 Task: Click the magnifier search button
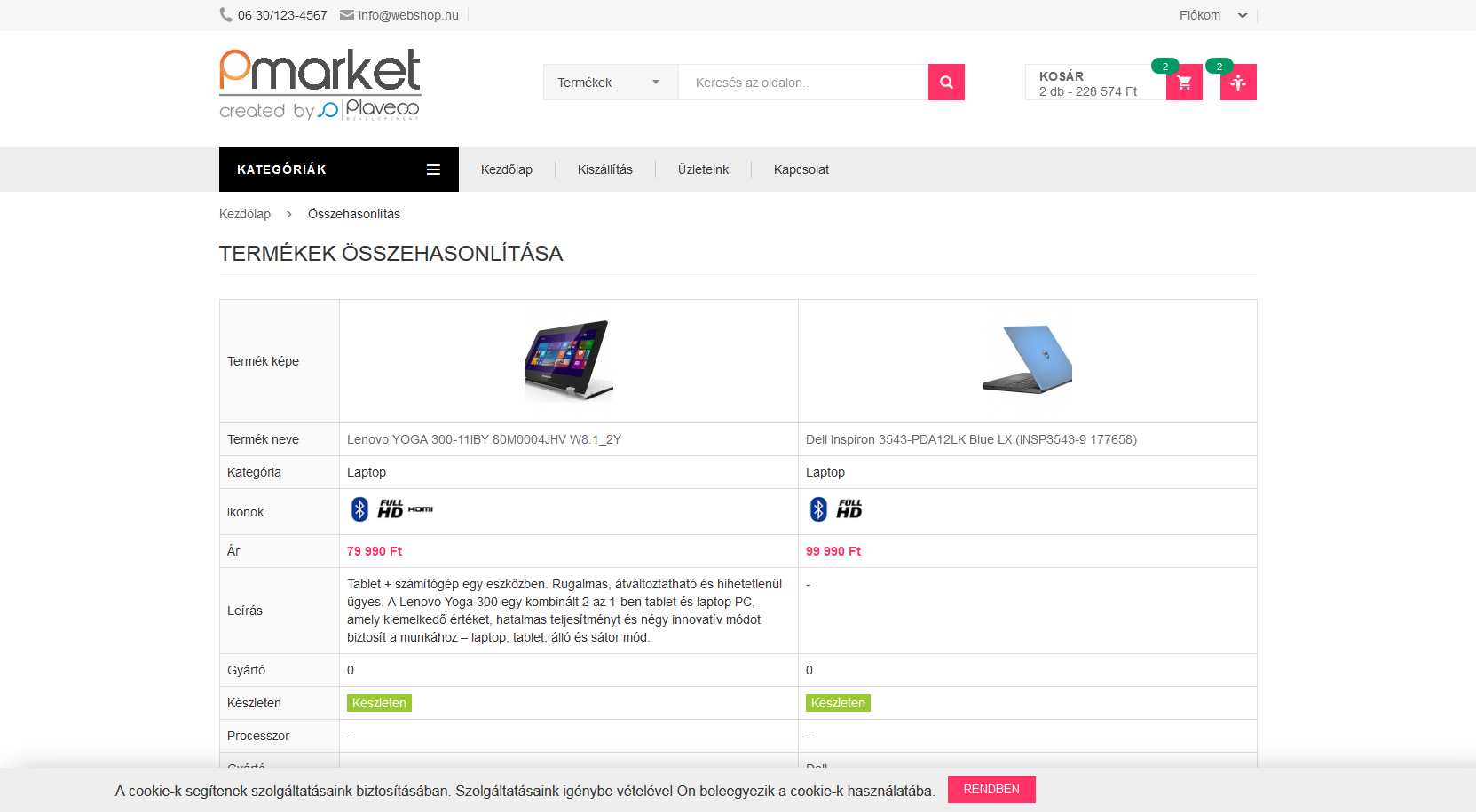click(x=946, y=83)
